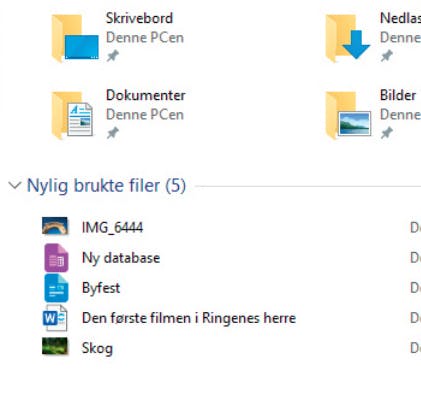Click the Word icon for Ringenes herre document
Screen dimensions: 421x399
click(55, 318)
